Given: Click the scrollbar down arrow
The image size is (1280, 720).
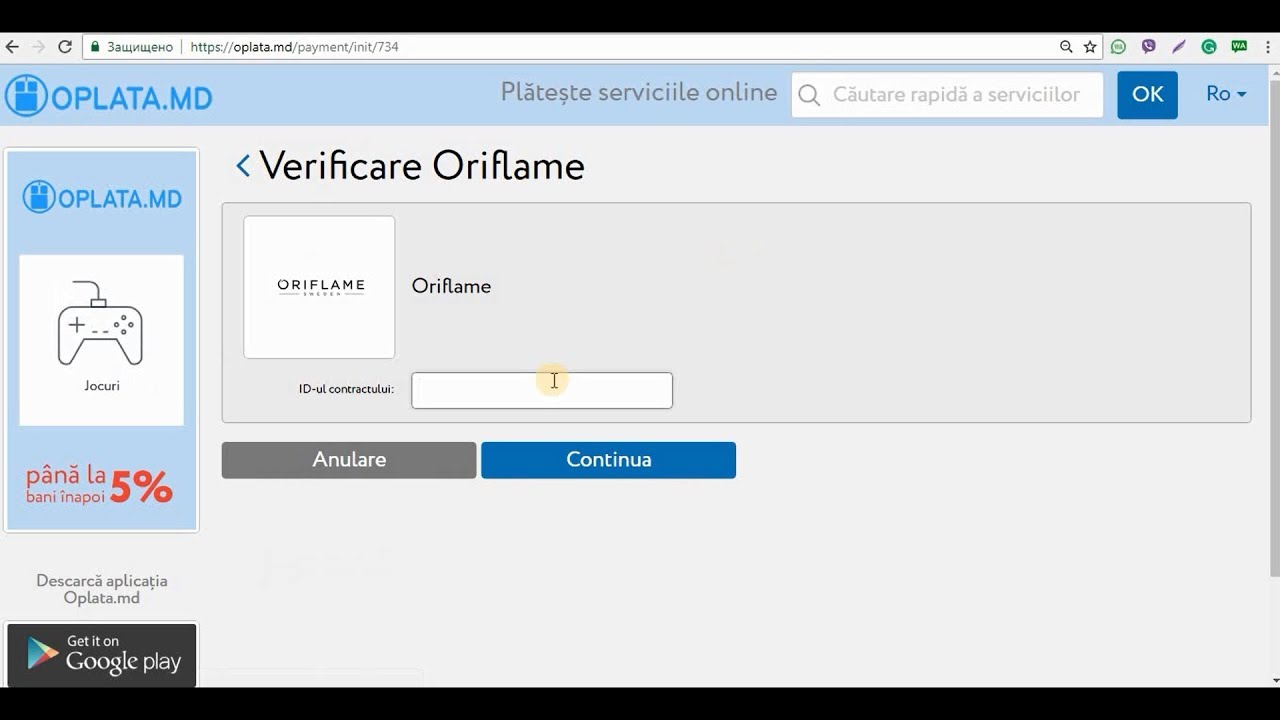Looking at the screenshot, I should [1274, 680].
